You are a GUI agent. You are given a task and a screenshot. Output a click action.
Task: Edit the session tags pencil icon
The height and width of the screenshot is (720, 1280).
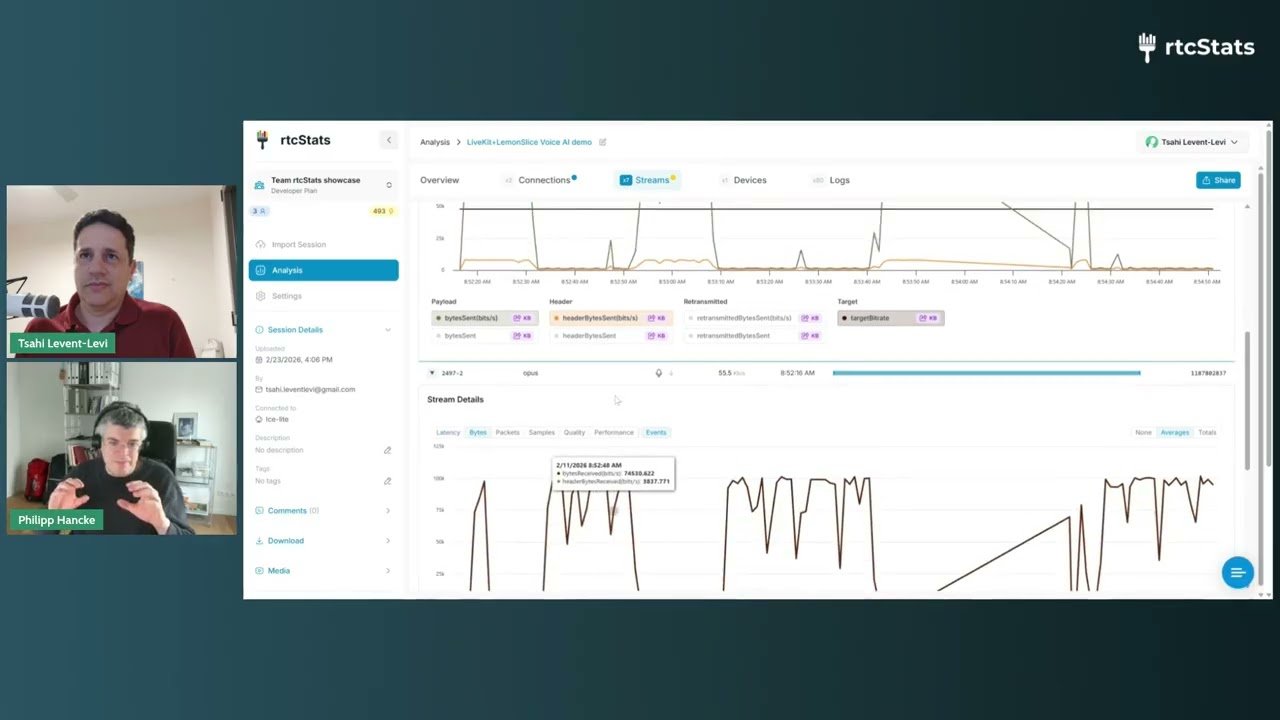387,481
